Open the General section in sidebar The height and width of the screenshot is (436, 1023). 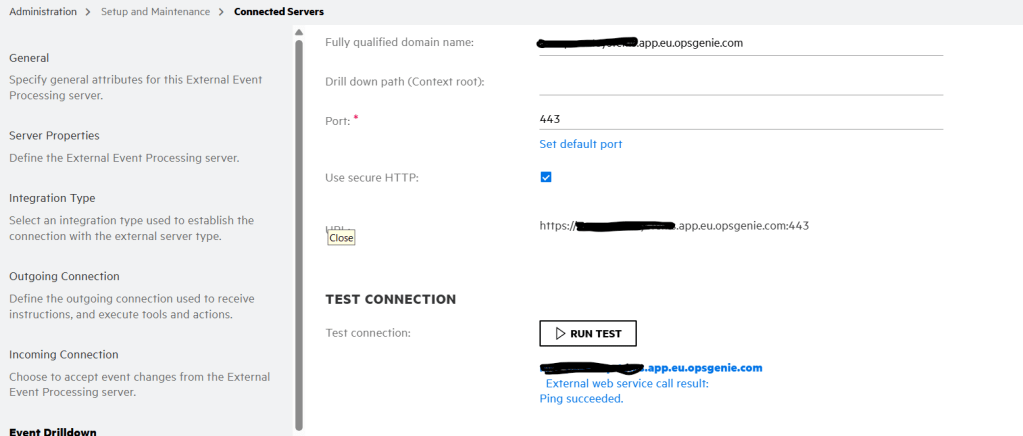point(29,58)
